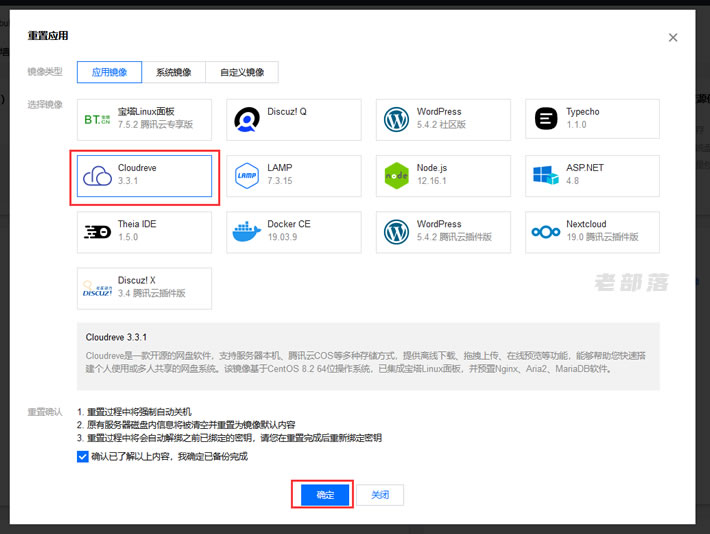710x534 pixels.
Task: Click the WordPress 5.4.2 社区版 version text
Action: click(x=441, y=125)
